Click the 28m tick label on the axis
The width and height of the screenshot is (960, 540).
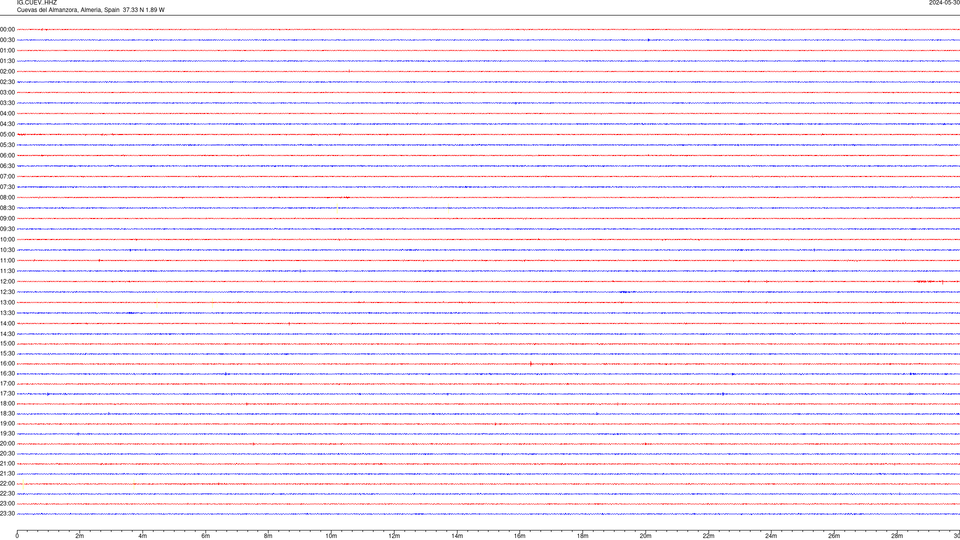tap(897, 536)
